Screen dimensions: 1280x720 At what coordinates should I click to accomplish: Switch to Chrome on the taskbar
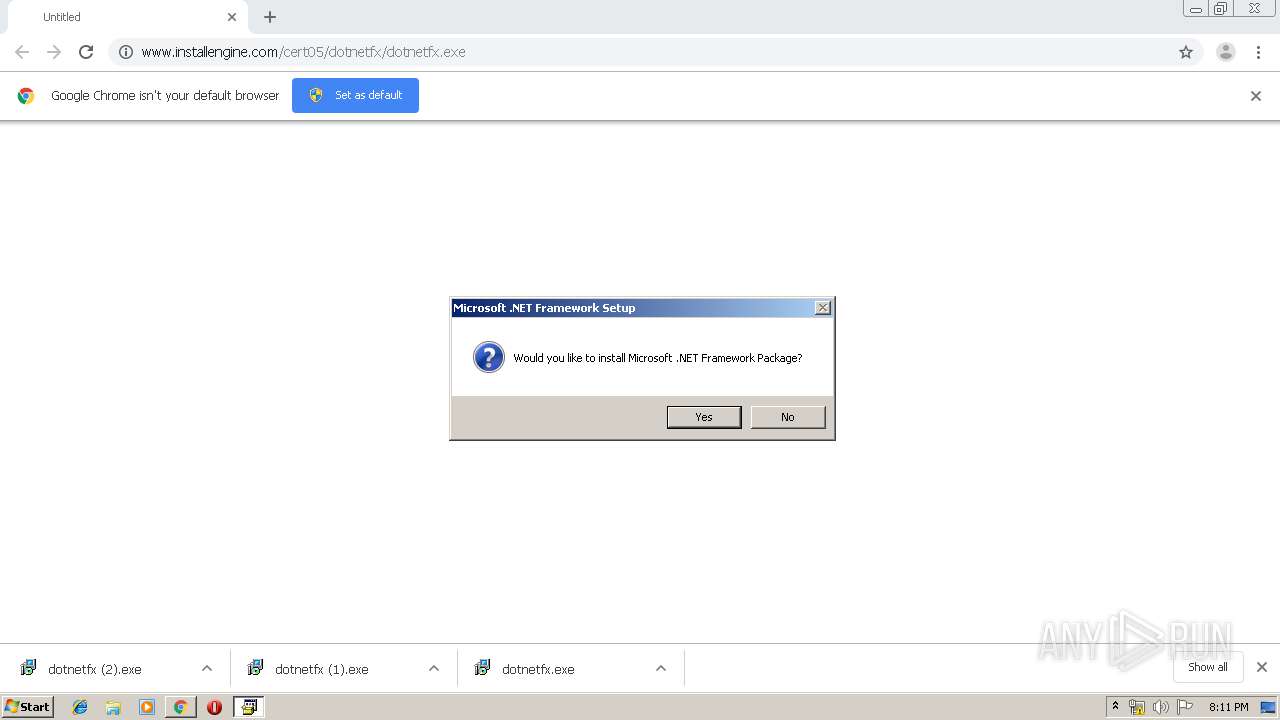180,707
